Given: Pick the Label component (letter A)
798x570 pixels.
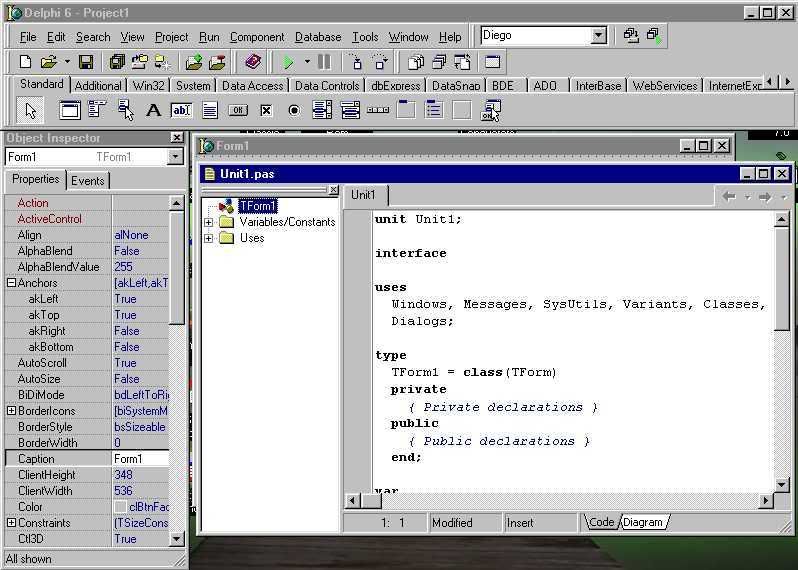Looking at the screenshot, I should coord(153,110).
